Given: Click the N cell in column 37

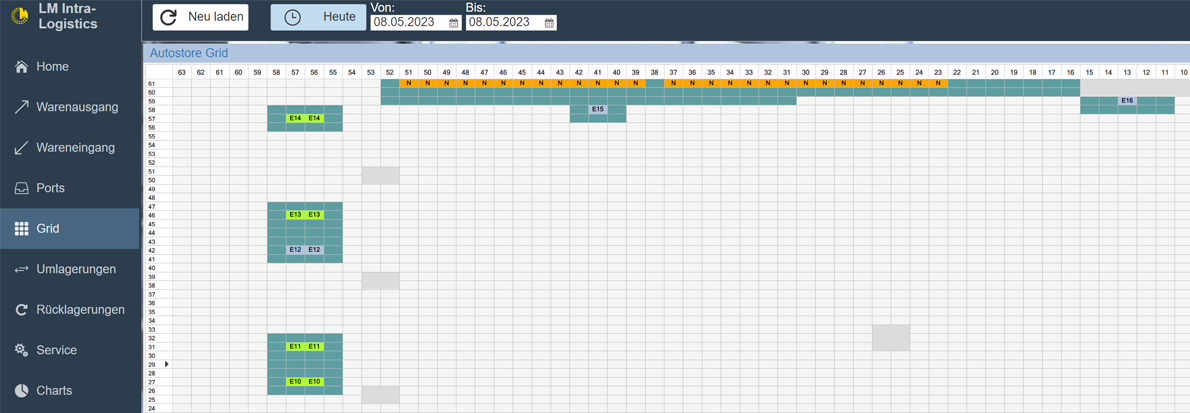Looking at the screenshot, I should 673,83.
